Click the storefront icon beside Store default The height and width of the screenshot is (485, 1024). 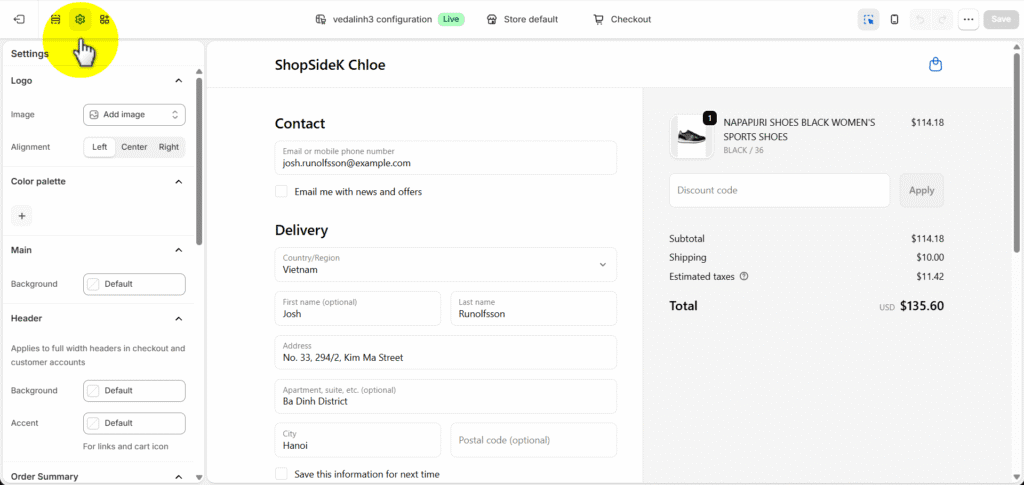tap(492, 20)
